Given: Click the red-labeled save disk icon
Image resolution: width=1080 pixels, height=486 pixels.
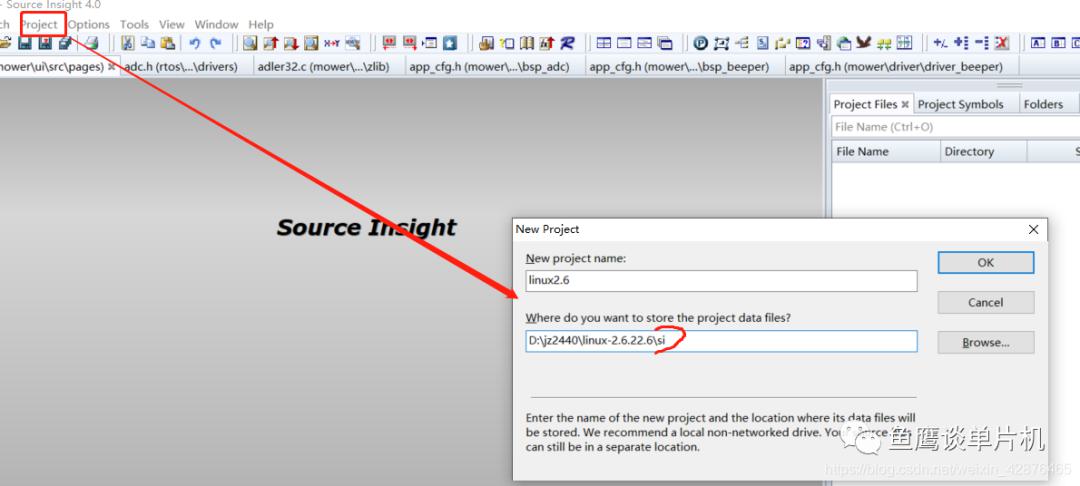Looking at the screenshot, I should 45,43.
